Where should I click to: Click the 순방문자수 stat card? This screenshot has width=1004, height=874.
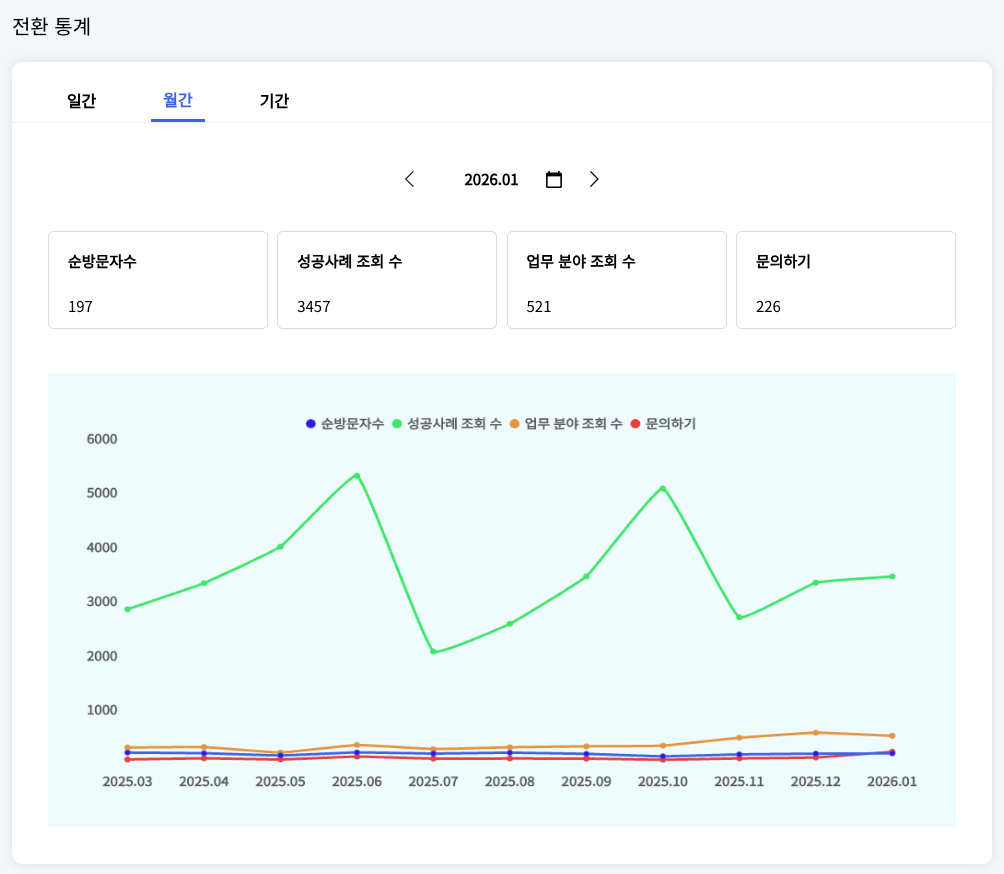[158, 280]
